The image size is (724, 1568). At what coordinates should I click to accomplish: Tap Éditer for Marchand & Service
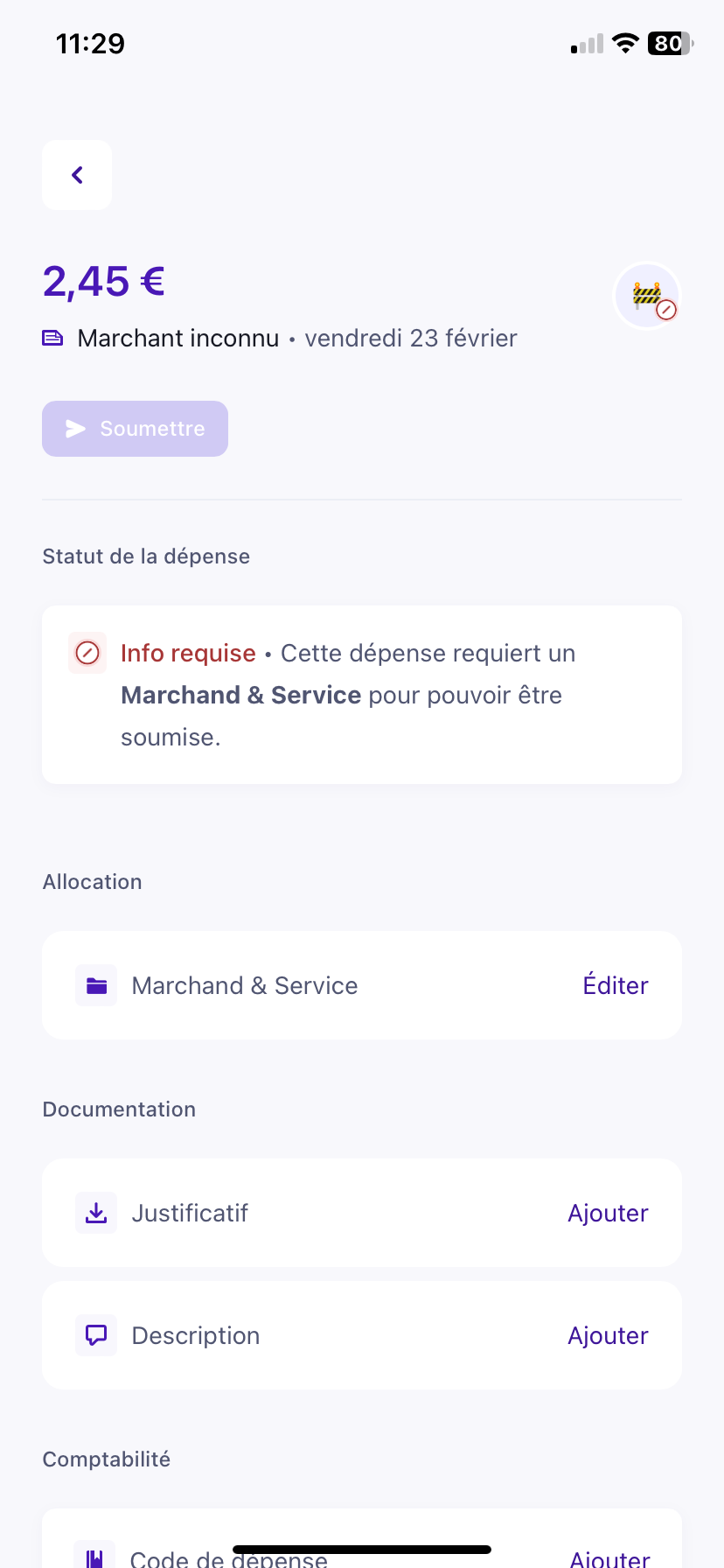coord(616,985)
